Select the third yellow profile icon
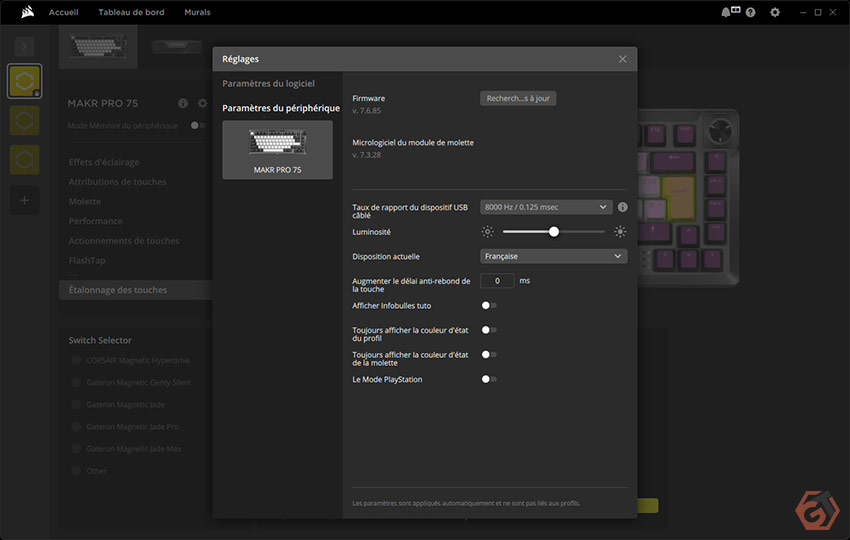Viewport: 850px width, 540px height. pyautogui.click(x=24, y=160)
